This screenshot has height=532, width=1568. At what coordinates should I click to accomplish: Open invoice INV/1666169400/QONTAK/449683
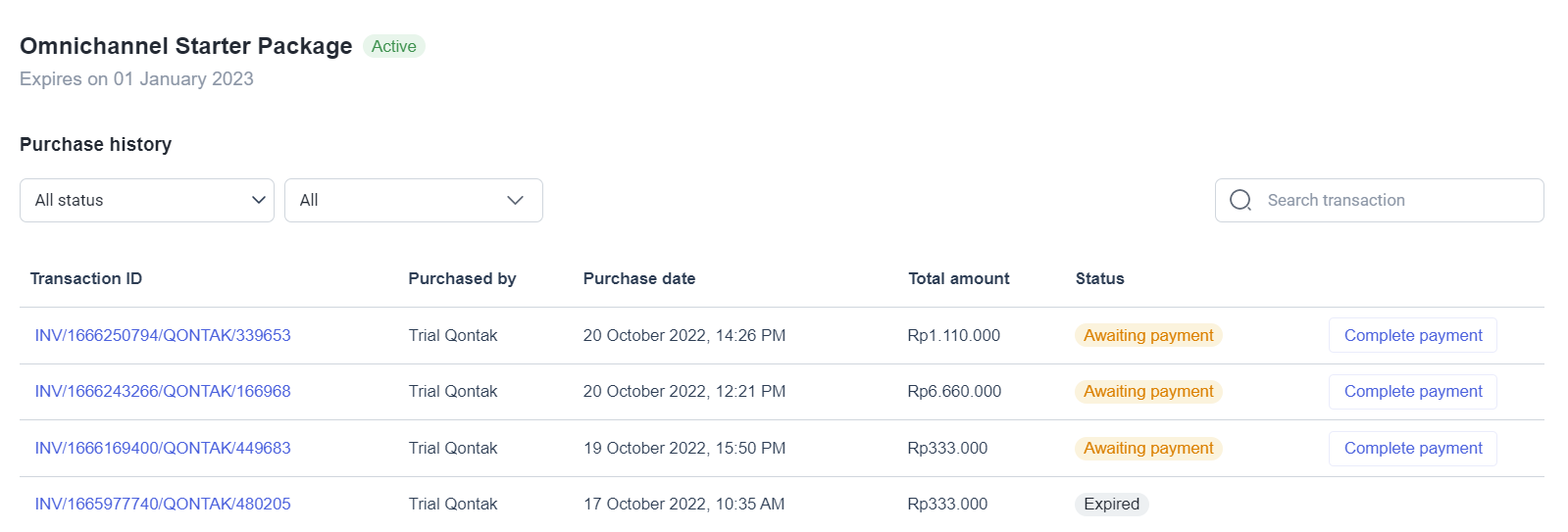tap(163, 448)
